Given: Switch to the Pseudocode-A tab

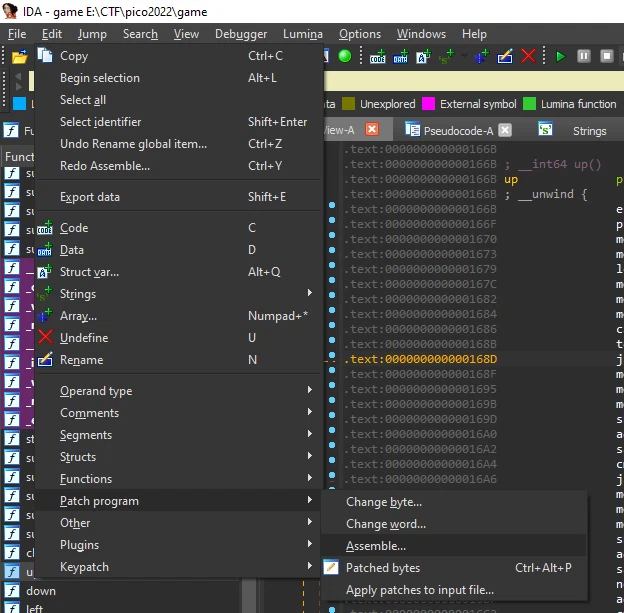Looking at the screenshot, I should coord(458,131).
